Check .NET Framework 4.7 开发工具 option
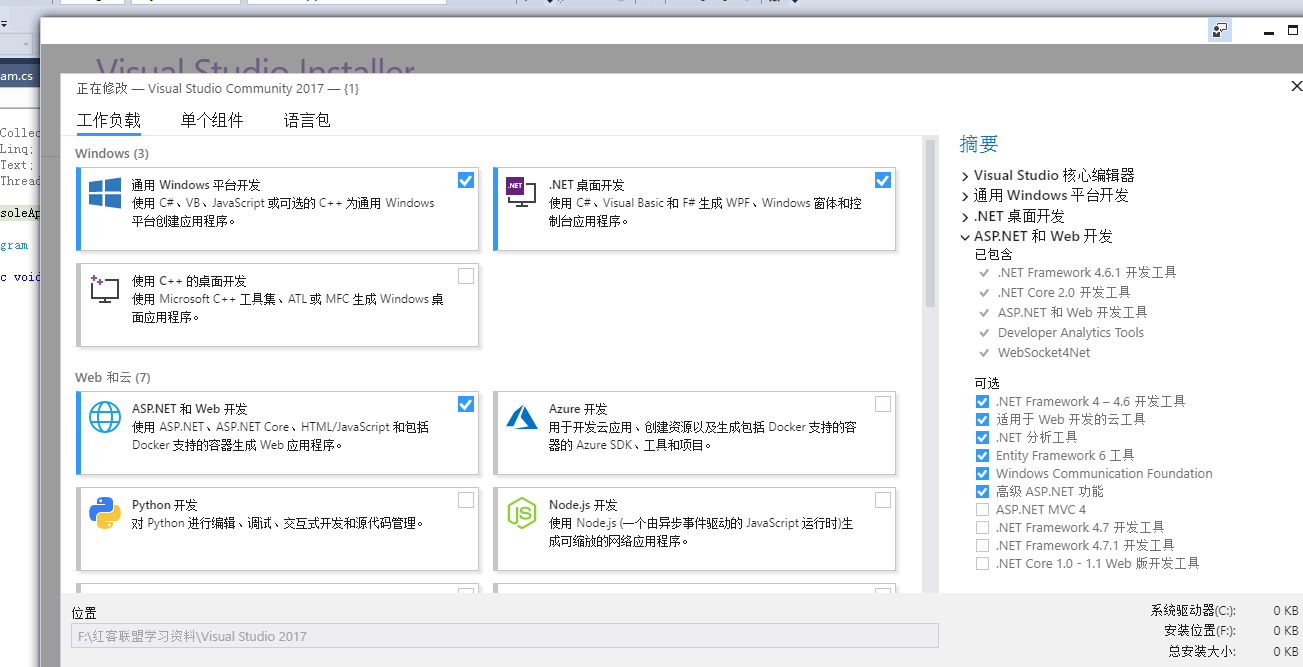This screenshot has width=1303, height=667. click(982, 527)
